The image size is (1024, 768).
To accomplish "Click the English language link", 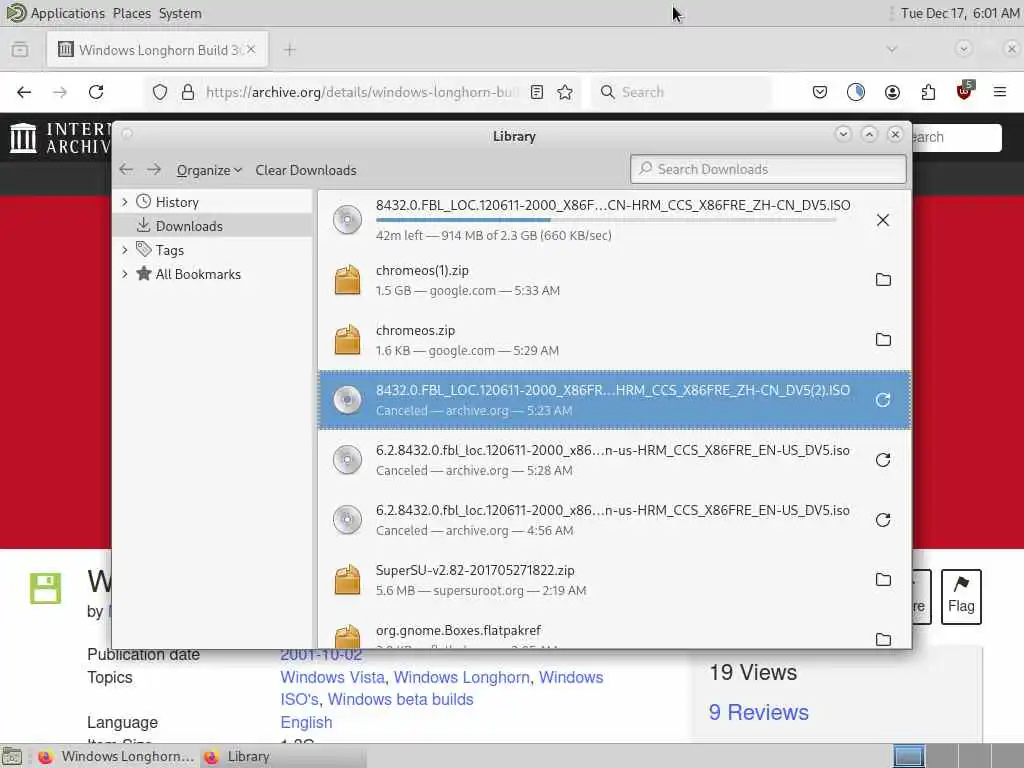I will pyautogui.click(x=306, y=722).
